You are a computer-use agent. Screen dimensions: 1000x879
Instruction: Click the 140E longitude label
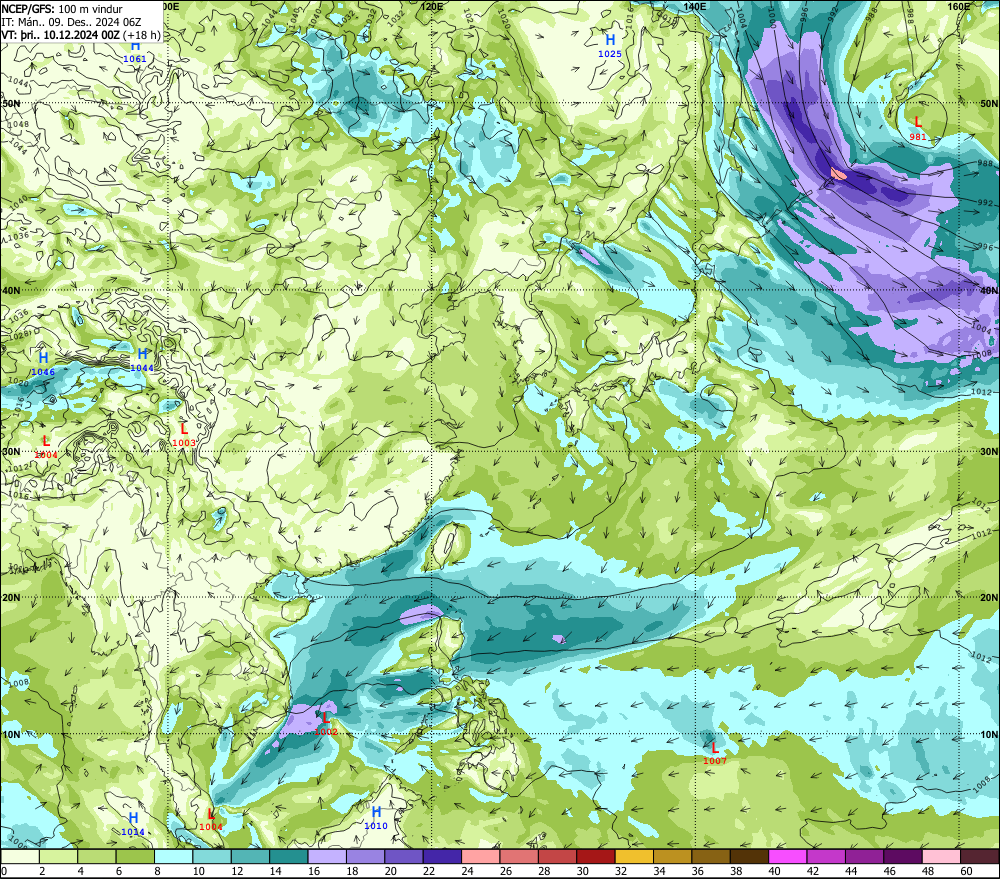[x=695, y=6]
